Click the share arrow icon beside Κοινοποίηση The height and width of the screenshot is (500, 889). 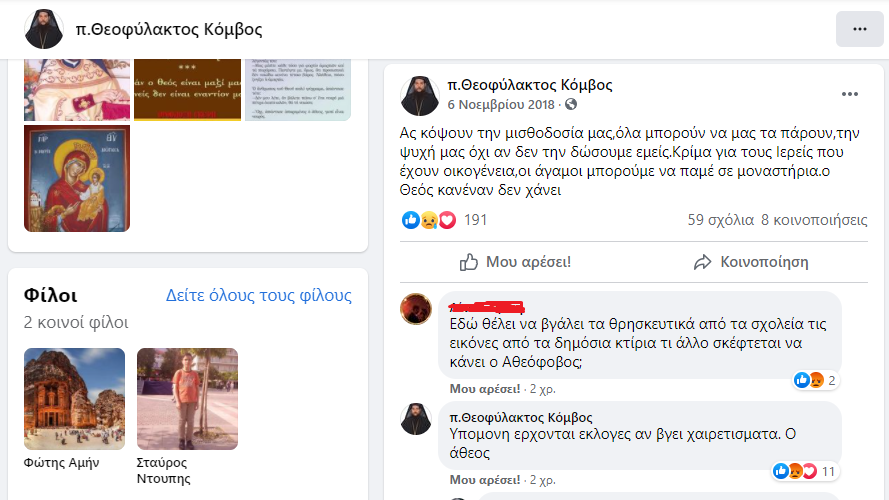702,262
